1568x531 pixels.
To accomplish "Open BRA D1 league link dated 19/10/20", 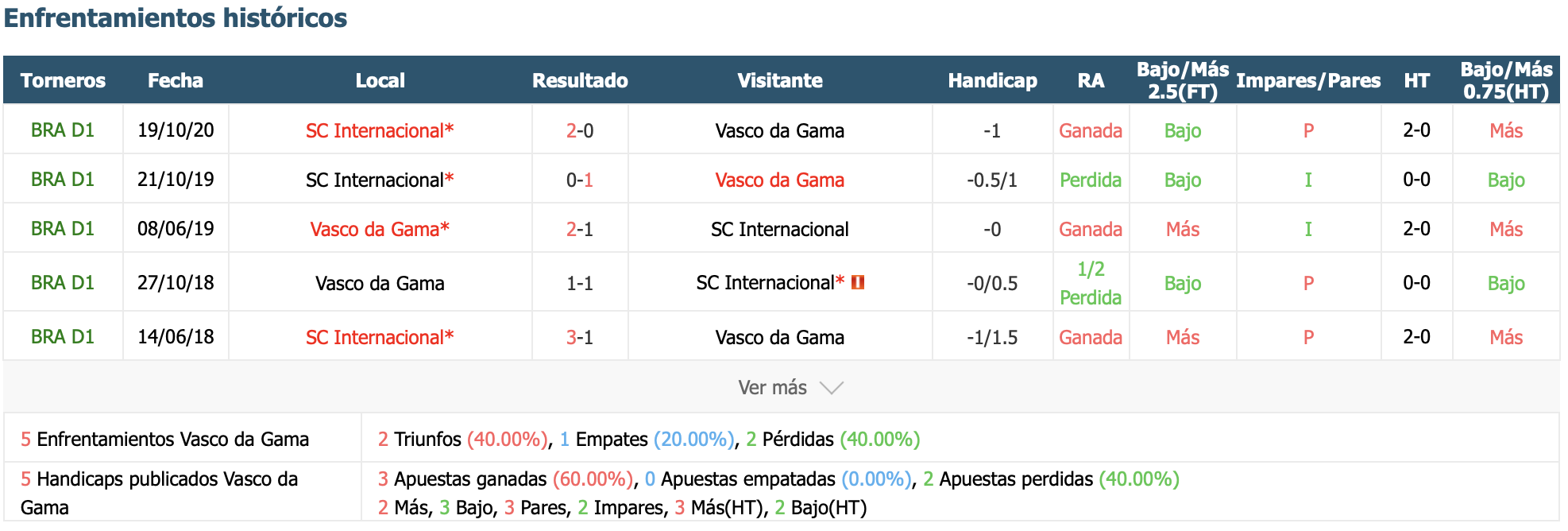I will click(x=63, y=130).
